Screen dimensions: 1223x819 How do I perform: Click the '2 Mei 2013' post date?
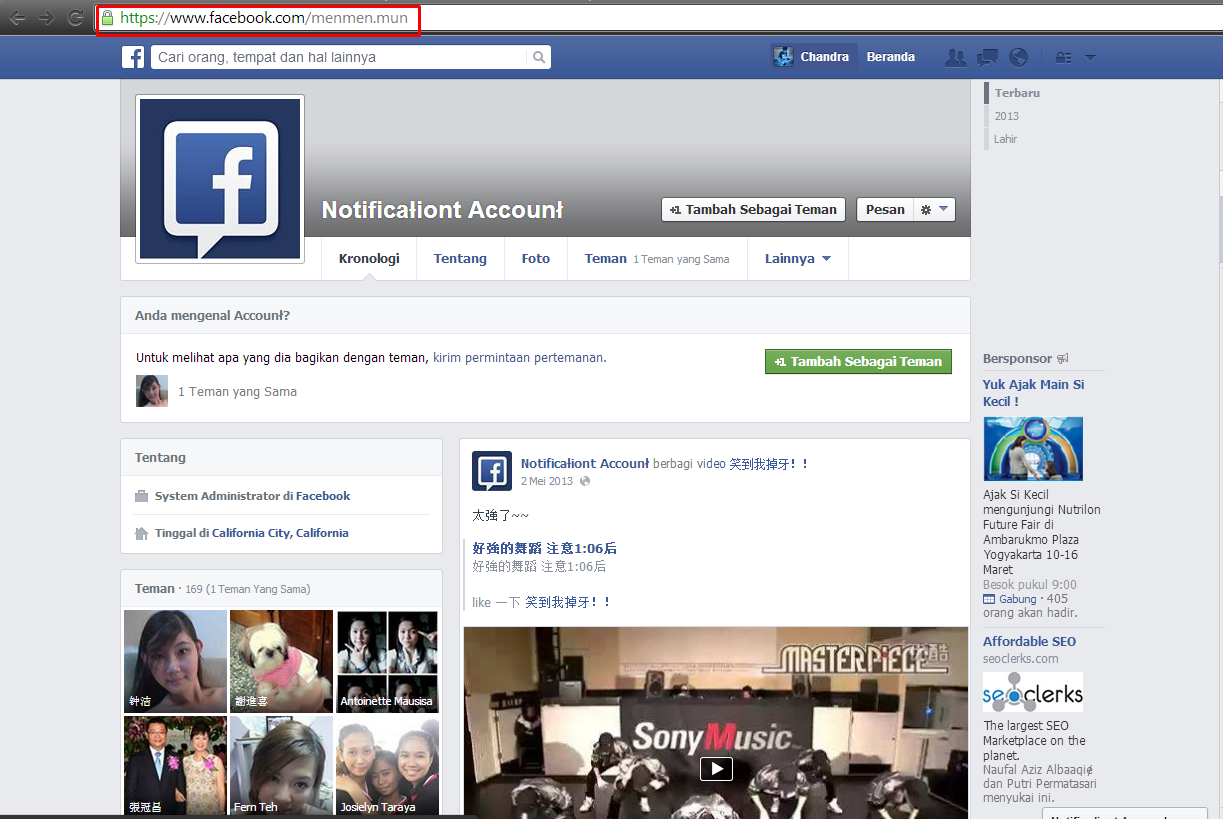[547, 481]
